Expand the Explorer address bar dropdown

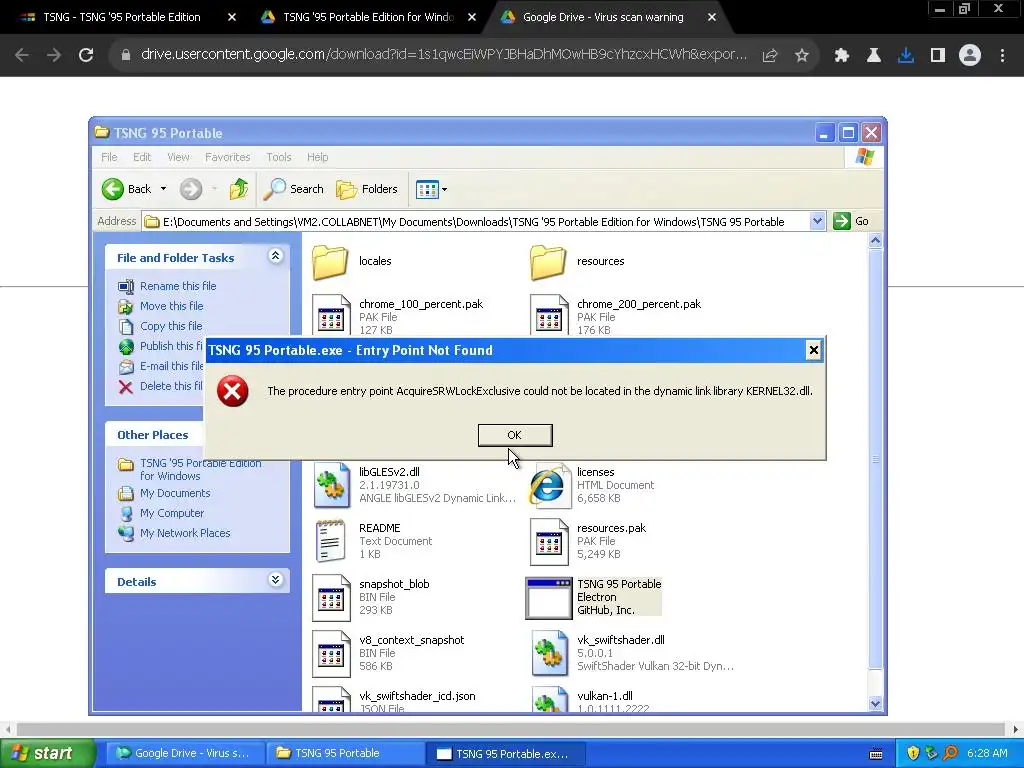pos(817,221)
